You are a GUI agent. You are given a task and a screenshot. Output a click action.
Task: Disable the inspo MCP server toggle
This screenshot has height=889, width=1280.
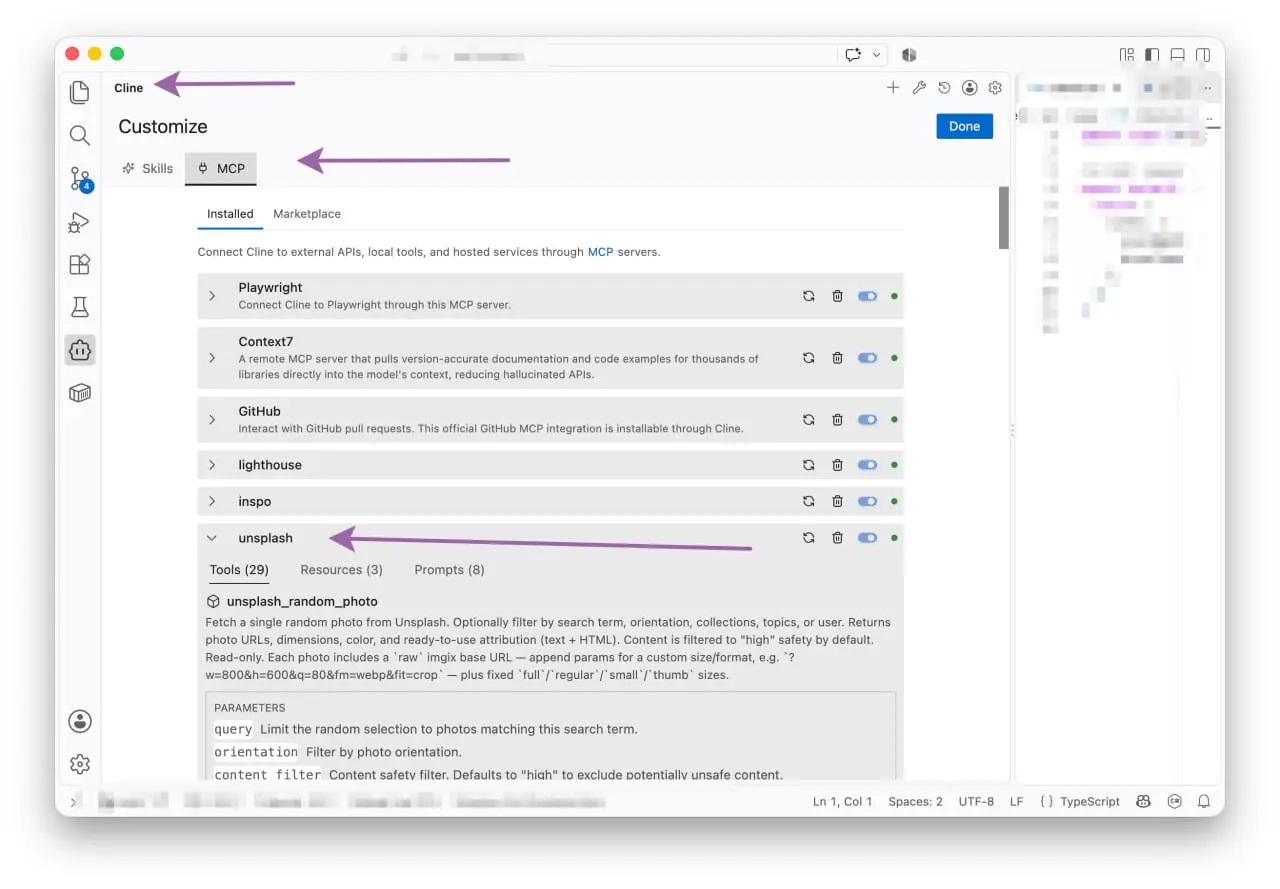(x=867, y=501)
